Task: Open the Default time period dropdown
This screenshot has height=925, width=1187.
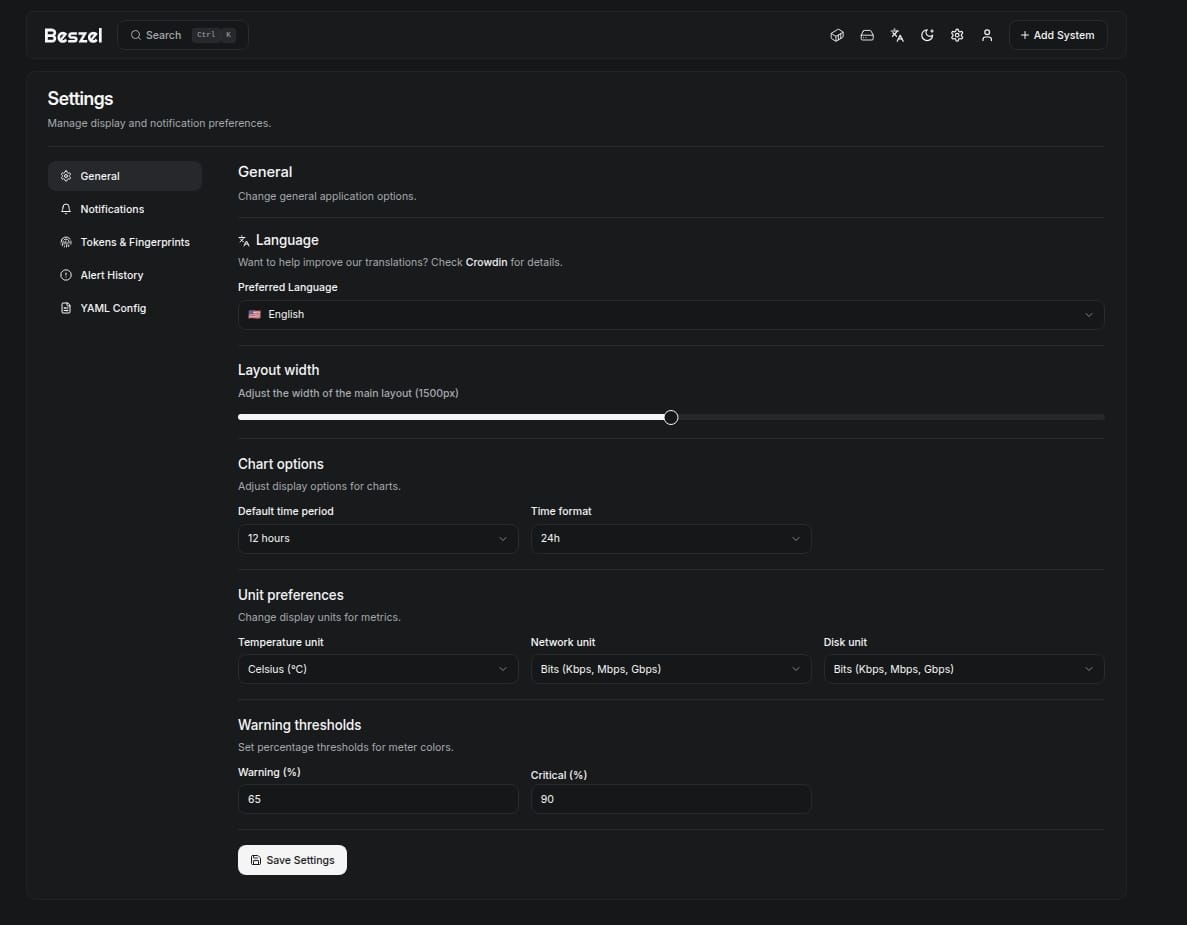Action: point(377,538)
